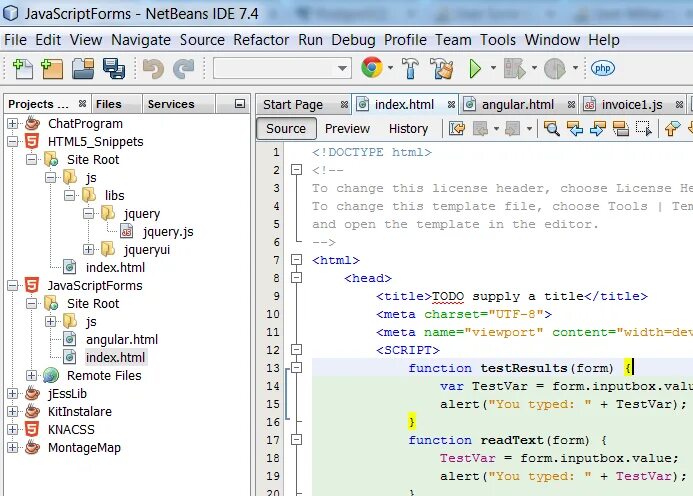Screen dimensions: 693x496
Task: Select index.html under JavaScriptForms Site Root
Action: click(x=115, y=357)
